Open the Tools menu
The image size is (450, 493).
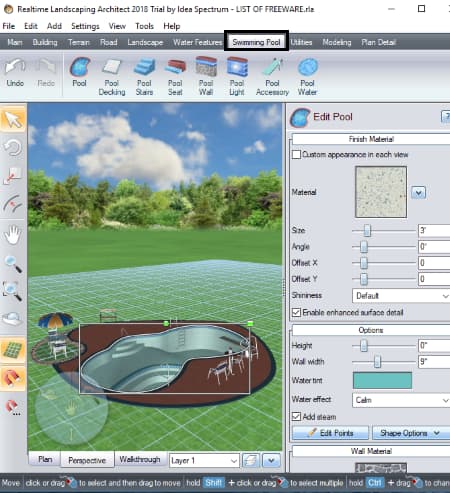[144, 26]
